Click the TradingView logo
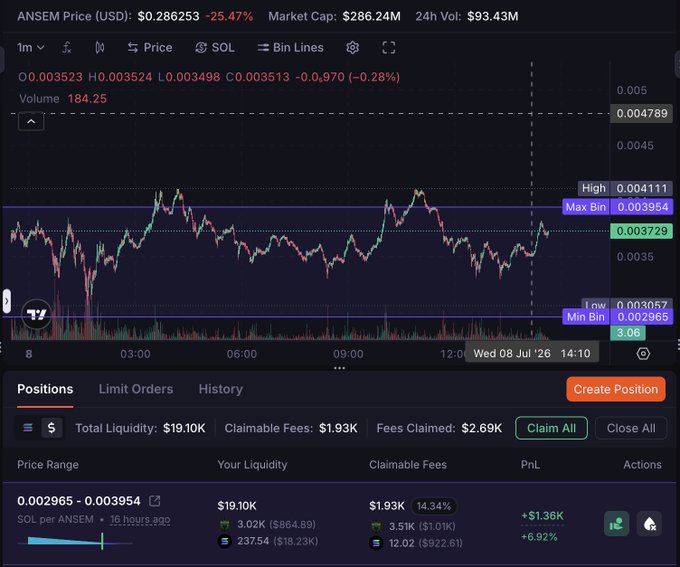 [36, 314]
